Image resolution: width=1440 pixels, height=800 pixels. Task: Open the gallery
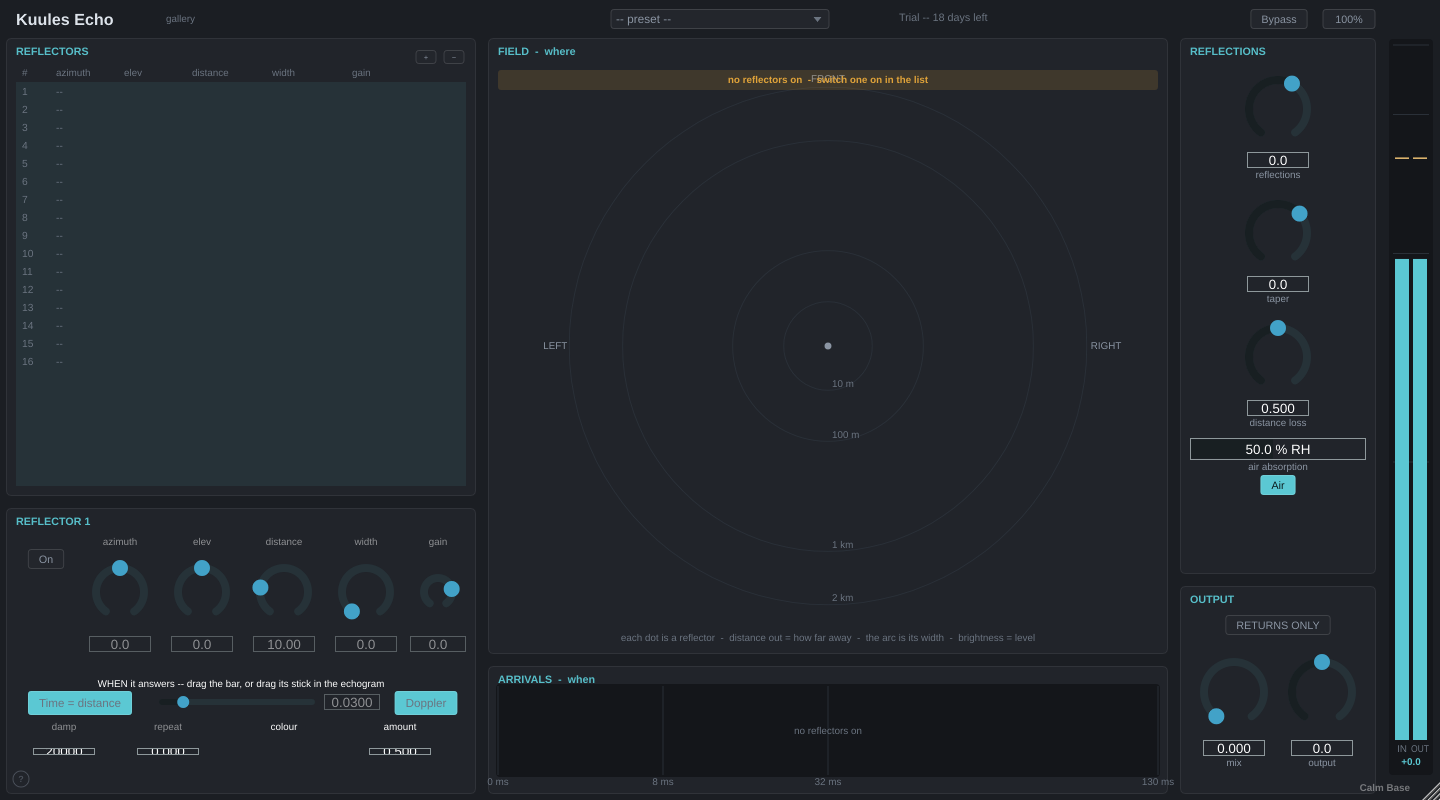tap(181, 19)
